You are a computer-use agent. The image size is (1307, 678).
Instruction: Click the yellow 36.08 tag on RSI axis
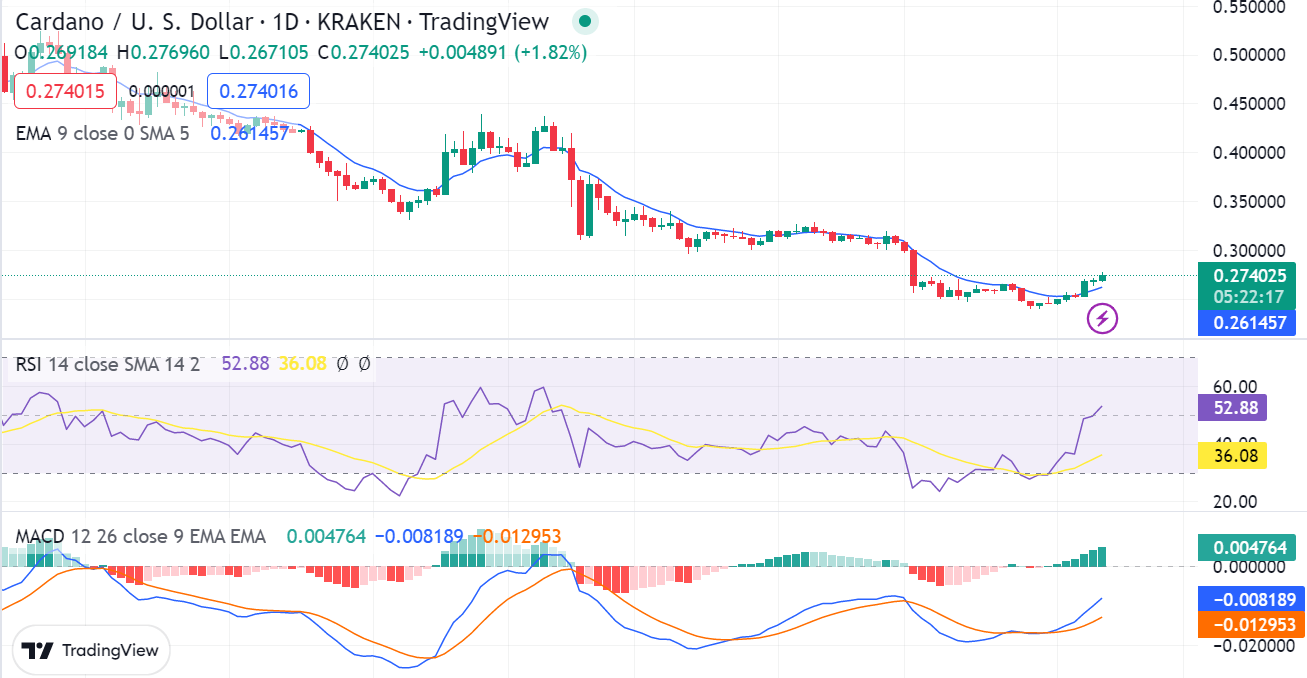pos(1232,455)
